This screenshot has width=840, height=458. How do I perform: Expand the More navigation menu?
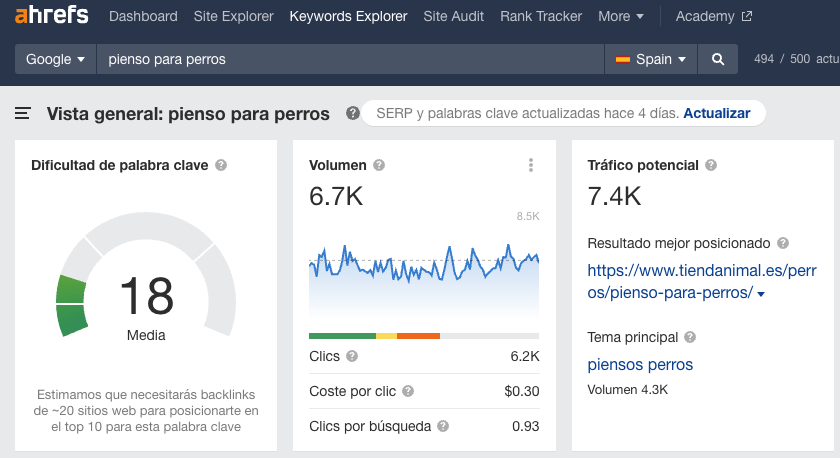click(x=620, y=16)
